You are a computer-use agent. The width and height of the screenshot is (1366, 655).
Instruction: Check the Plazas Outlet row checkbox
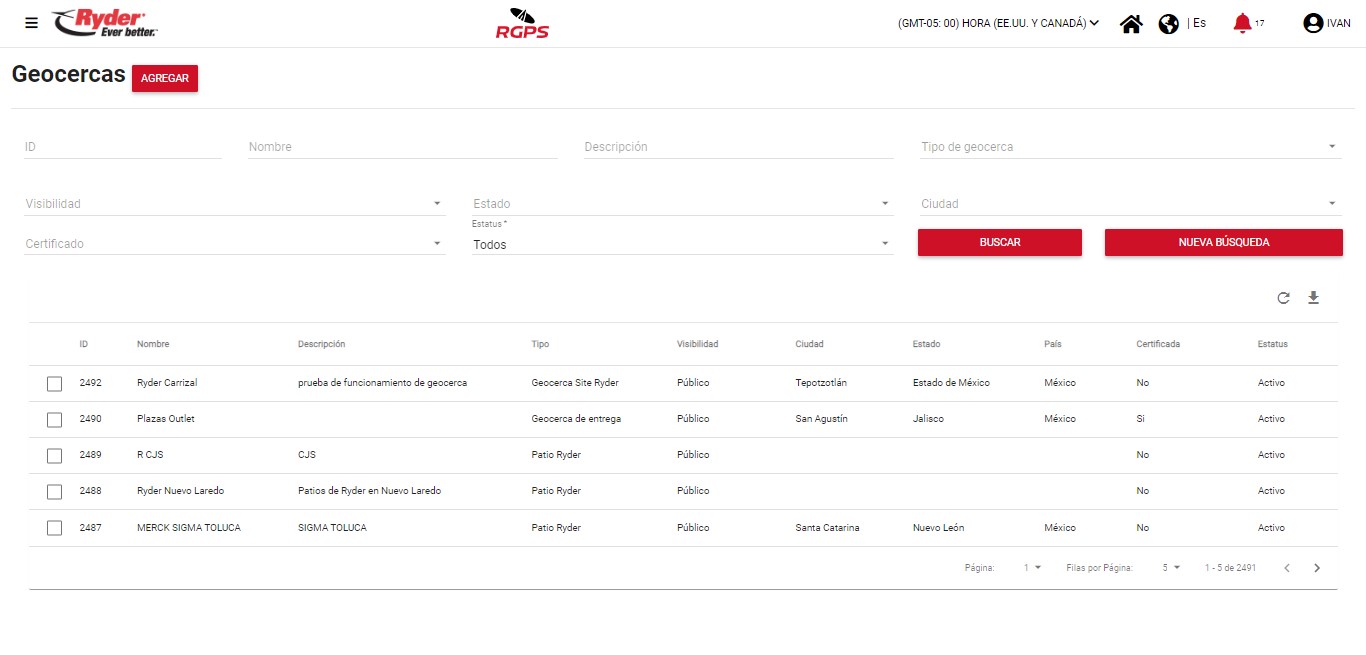[x=55, y=420]
